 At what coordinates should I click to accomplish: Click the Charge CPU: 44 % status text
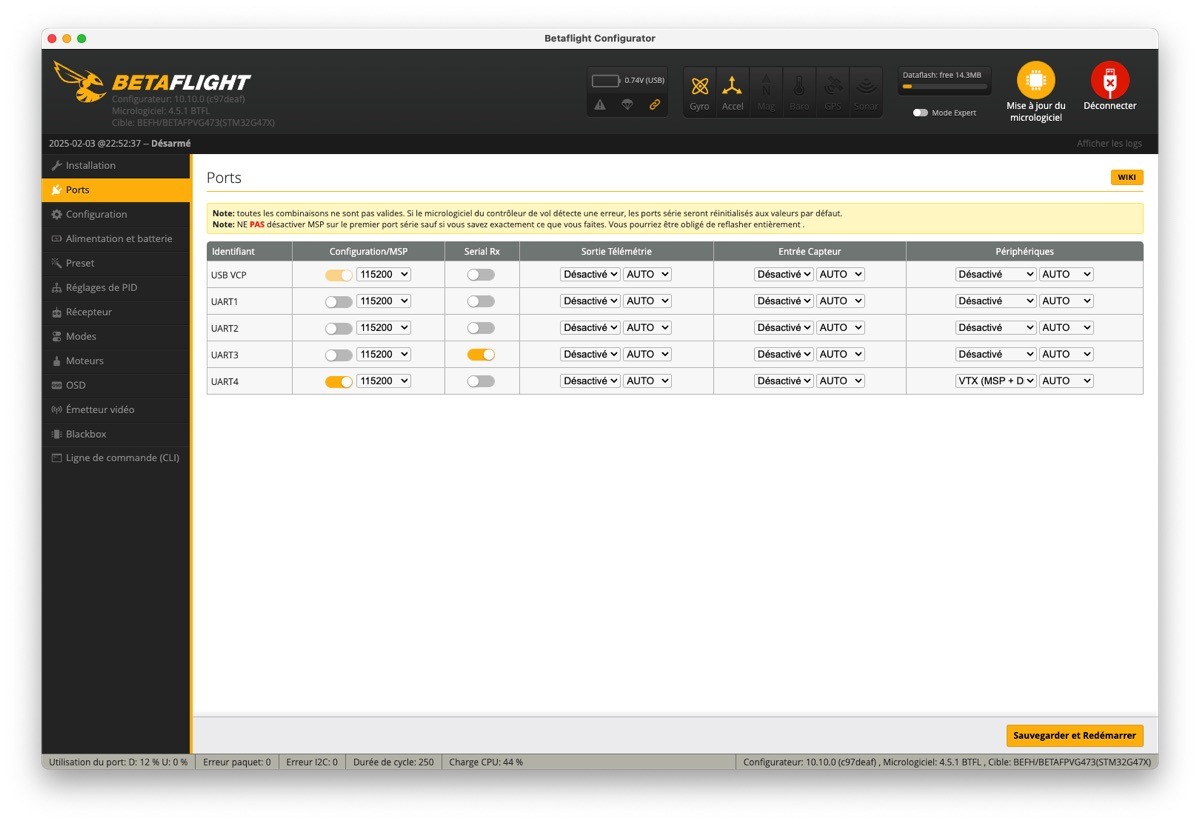(486, 762)
